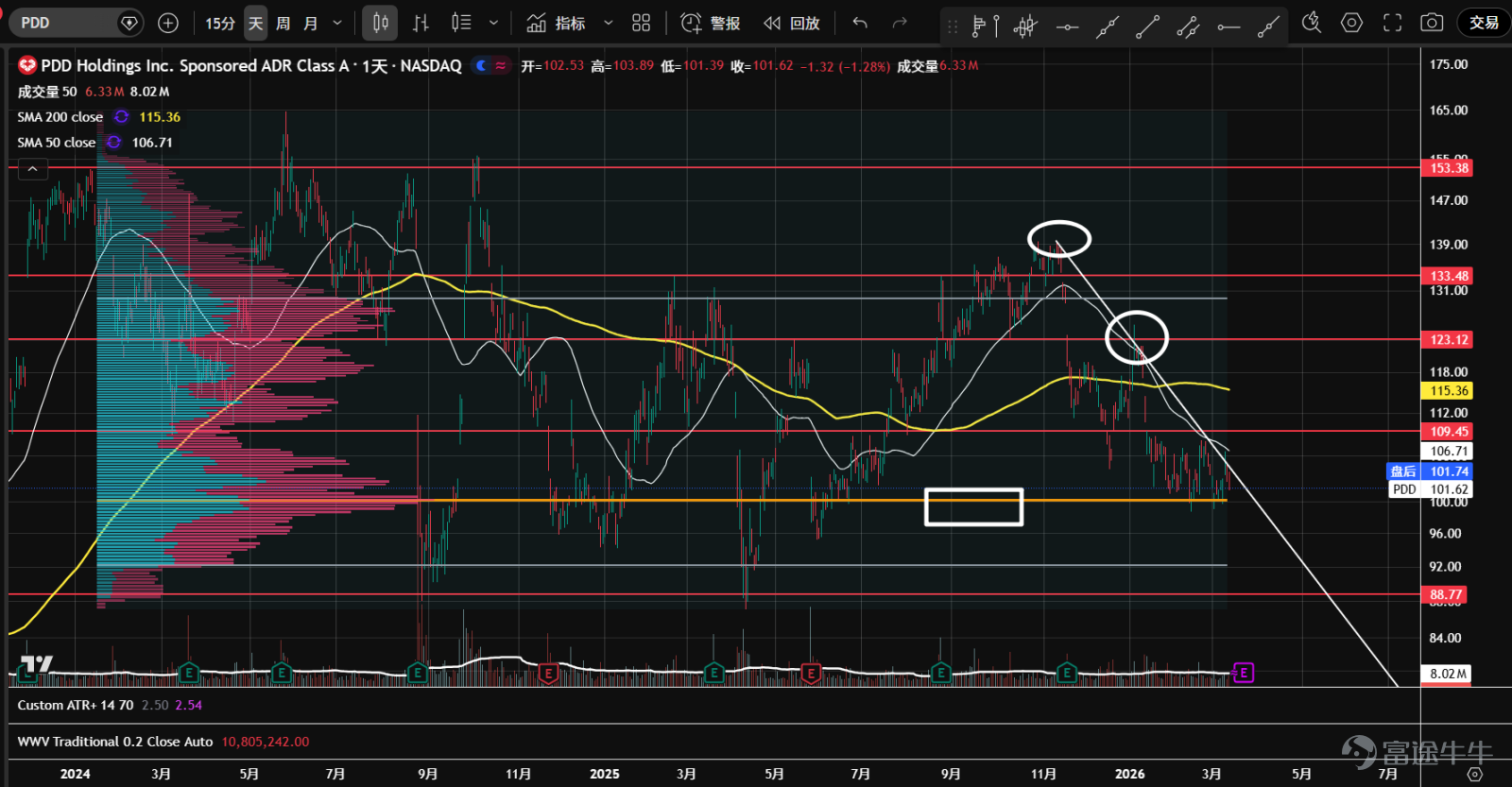Image resolution: width=1512 pixels, height=787 pixels.
Task: Click the PDD Holdings logo icon in legend
Action: click(27, 65)
